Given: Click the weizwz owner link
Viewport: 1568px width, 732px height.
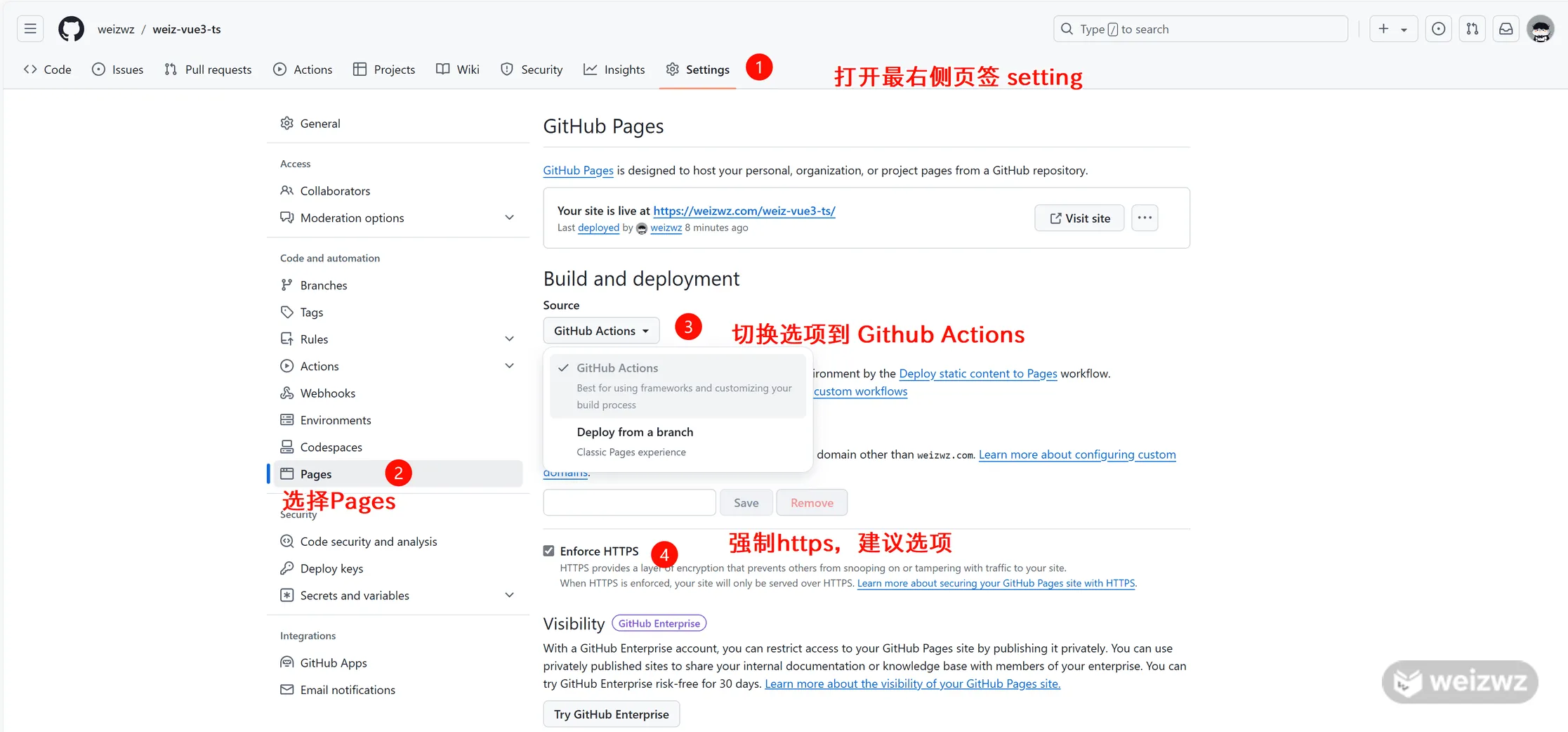Looking at the screenshot, I should pos(116,29).
